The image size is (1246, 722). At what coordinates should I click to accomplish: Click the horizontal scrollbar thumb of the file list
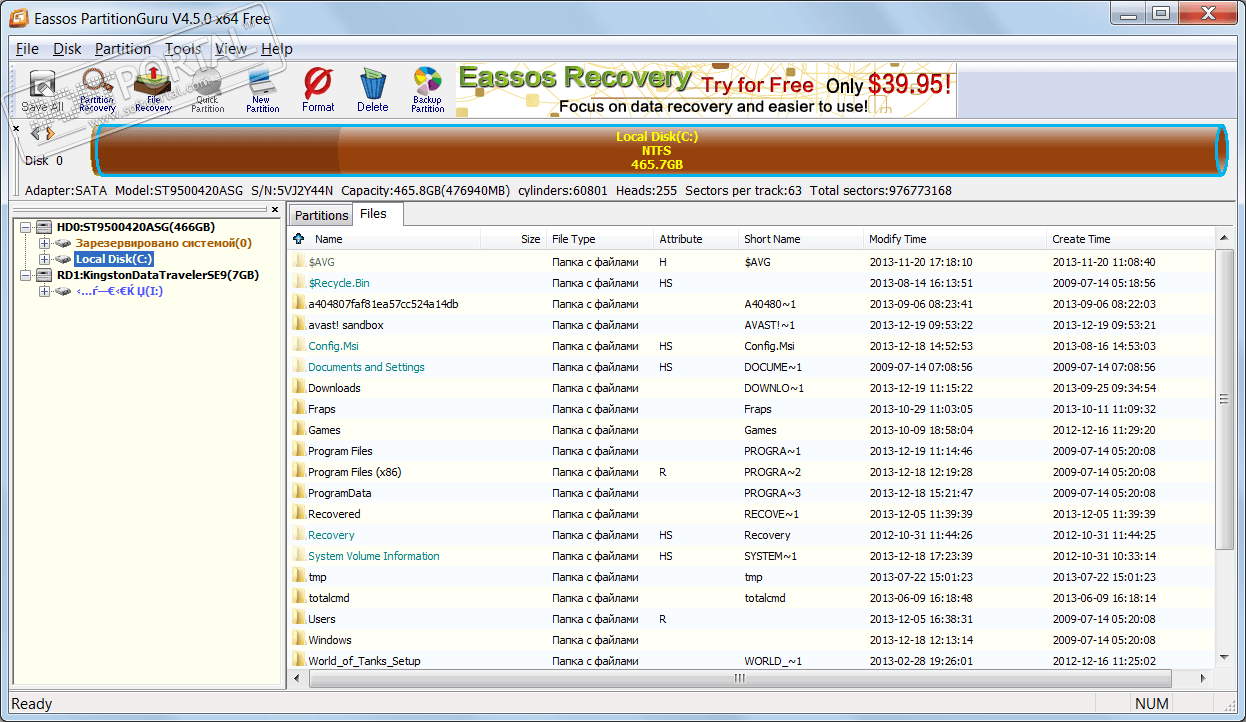pos(740,678)
